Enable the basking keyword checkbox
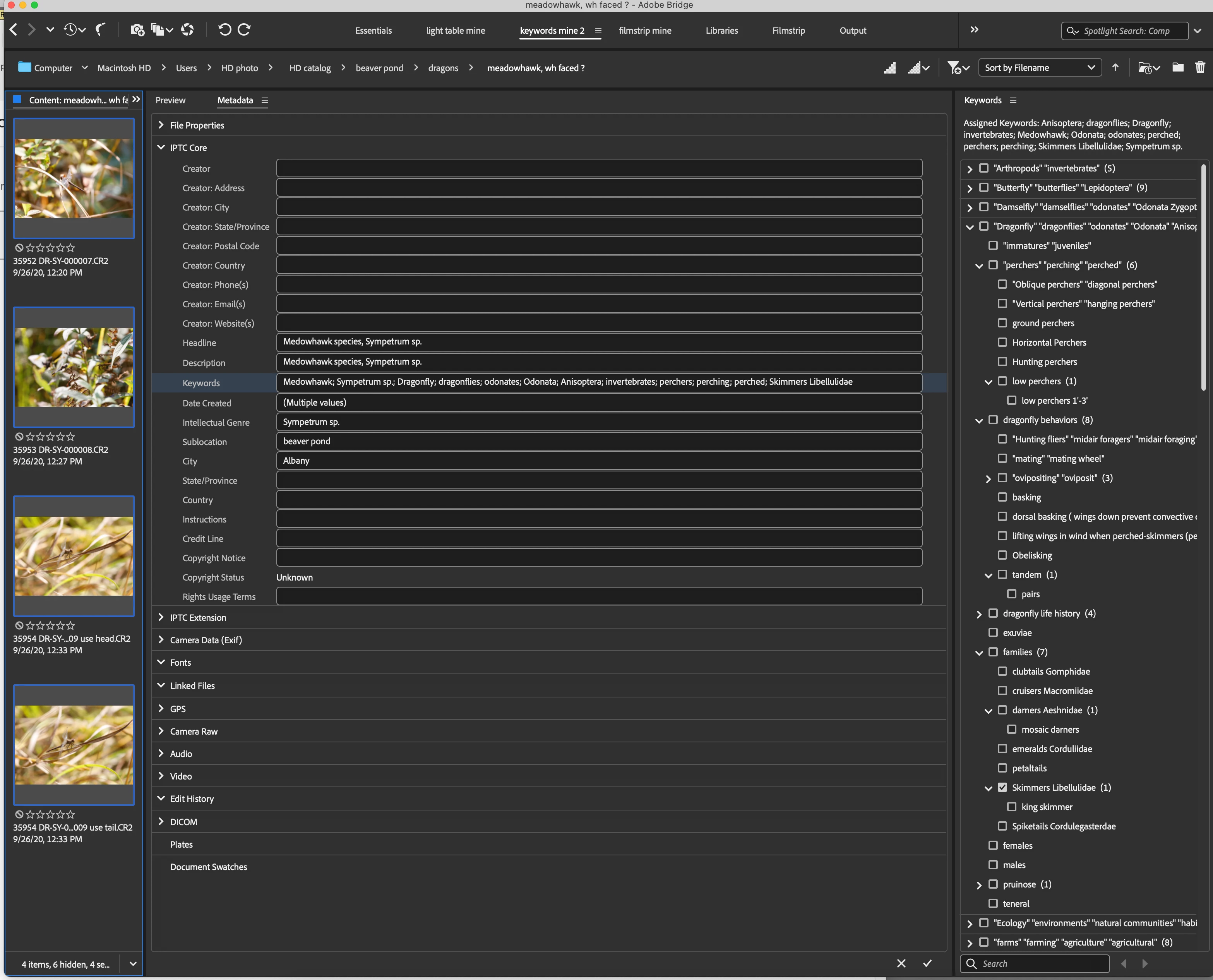1213x980 pixels. pyautogui.click(x=1002, y=497)
